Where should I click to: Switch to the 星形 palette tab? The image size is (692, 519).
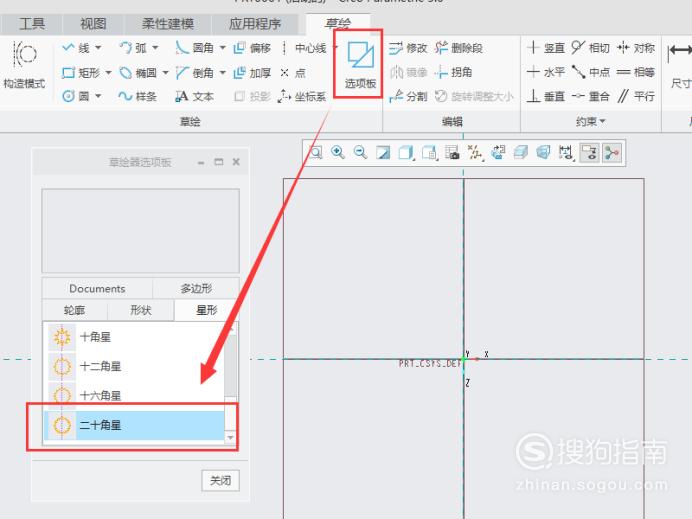[207, 310]
